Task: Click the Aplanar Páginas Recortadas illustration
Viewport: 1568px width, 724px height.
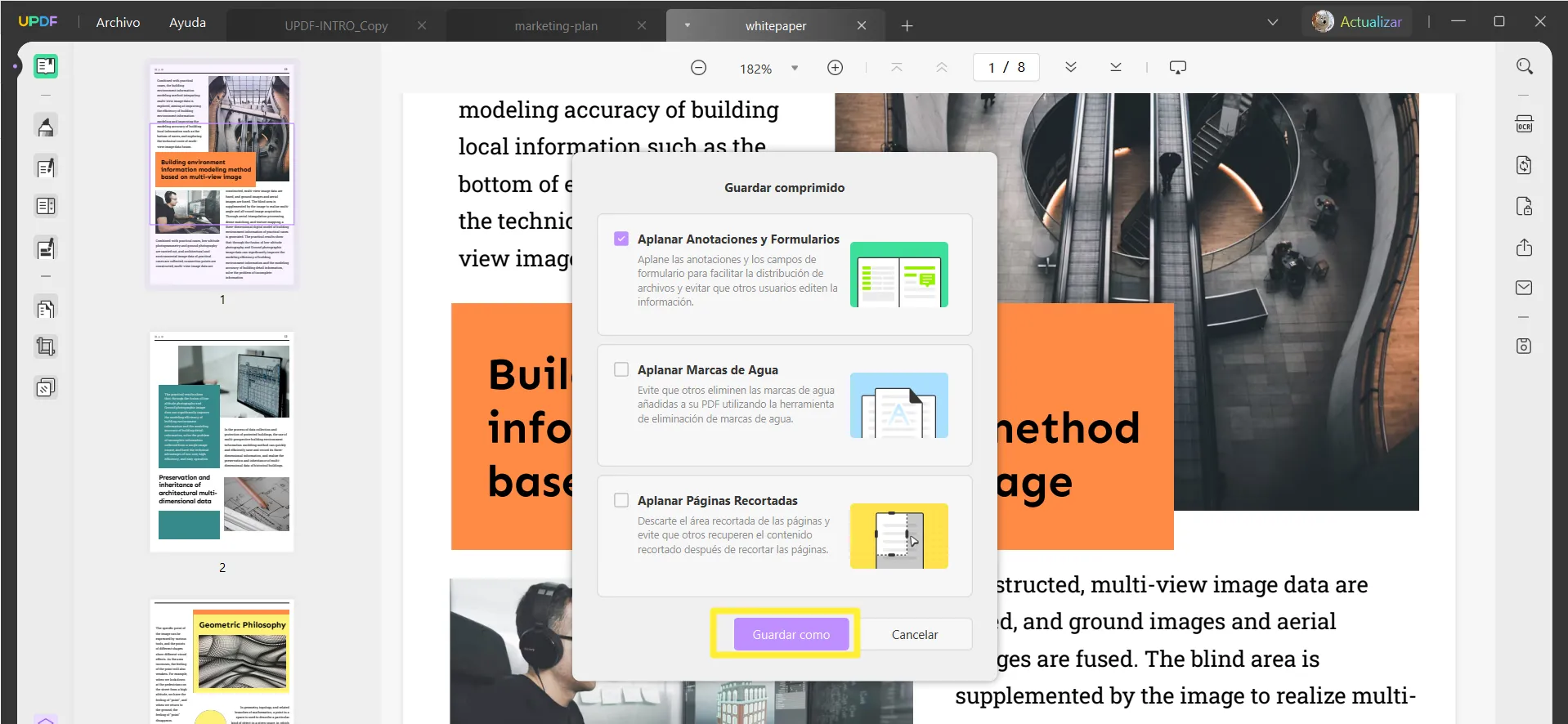Action: point(899,536)
